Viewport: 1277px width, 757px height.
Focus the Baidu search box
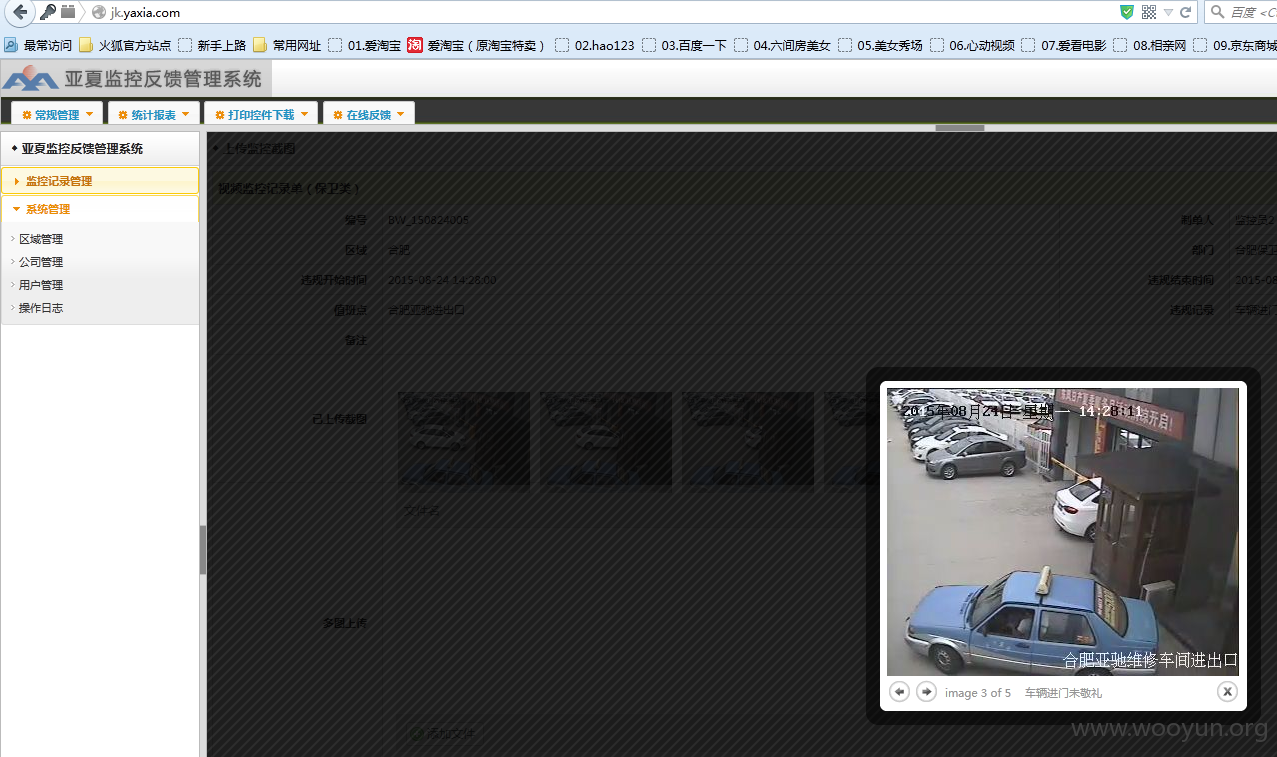pyautogui.click(x=1251, y=12)
